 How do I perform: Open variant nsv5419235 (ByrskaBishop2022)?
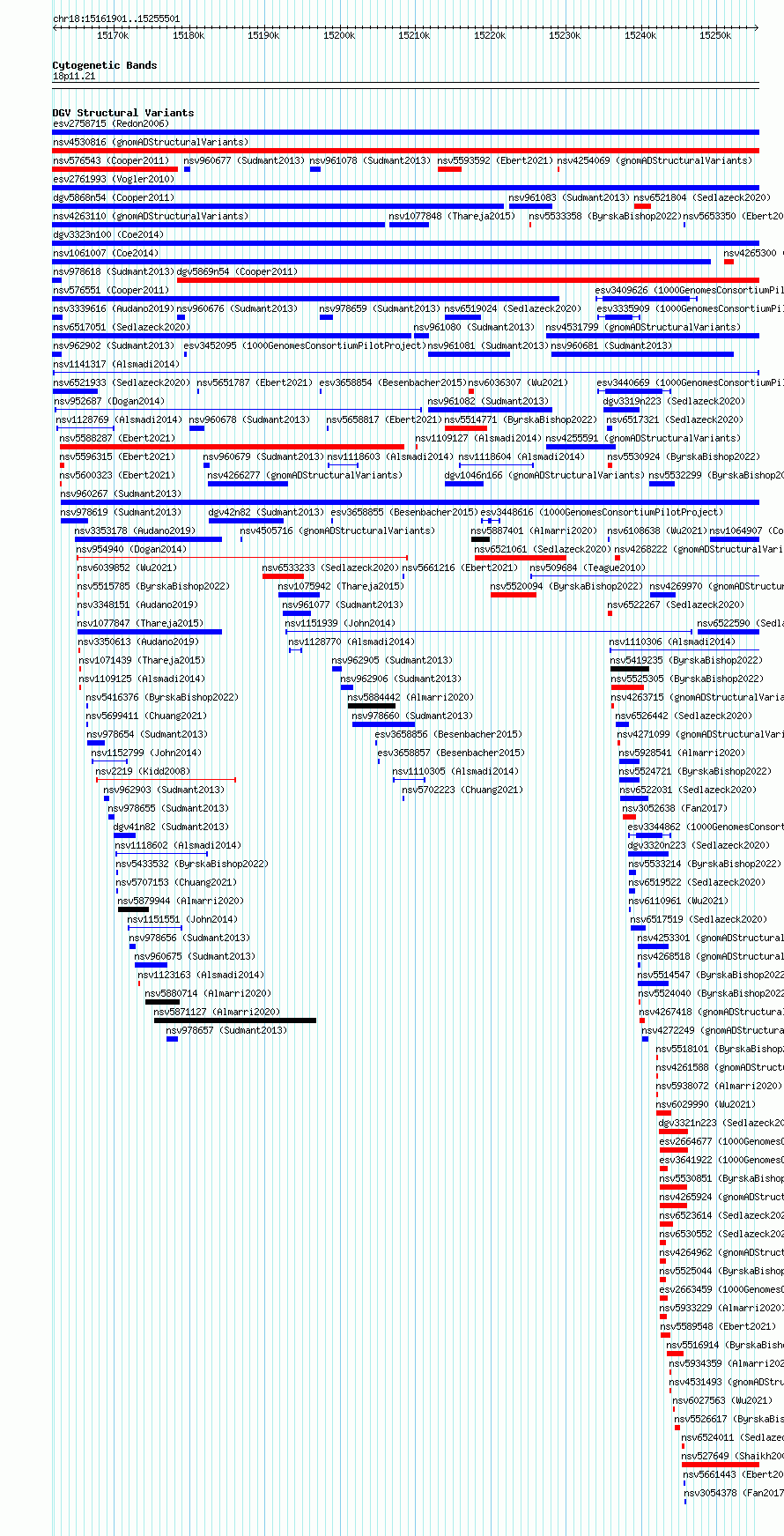click(x=686, y=660)
